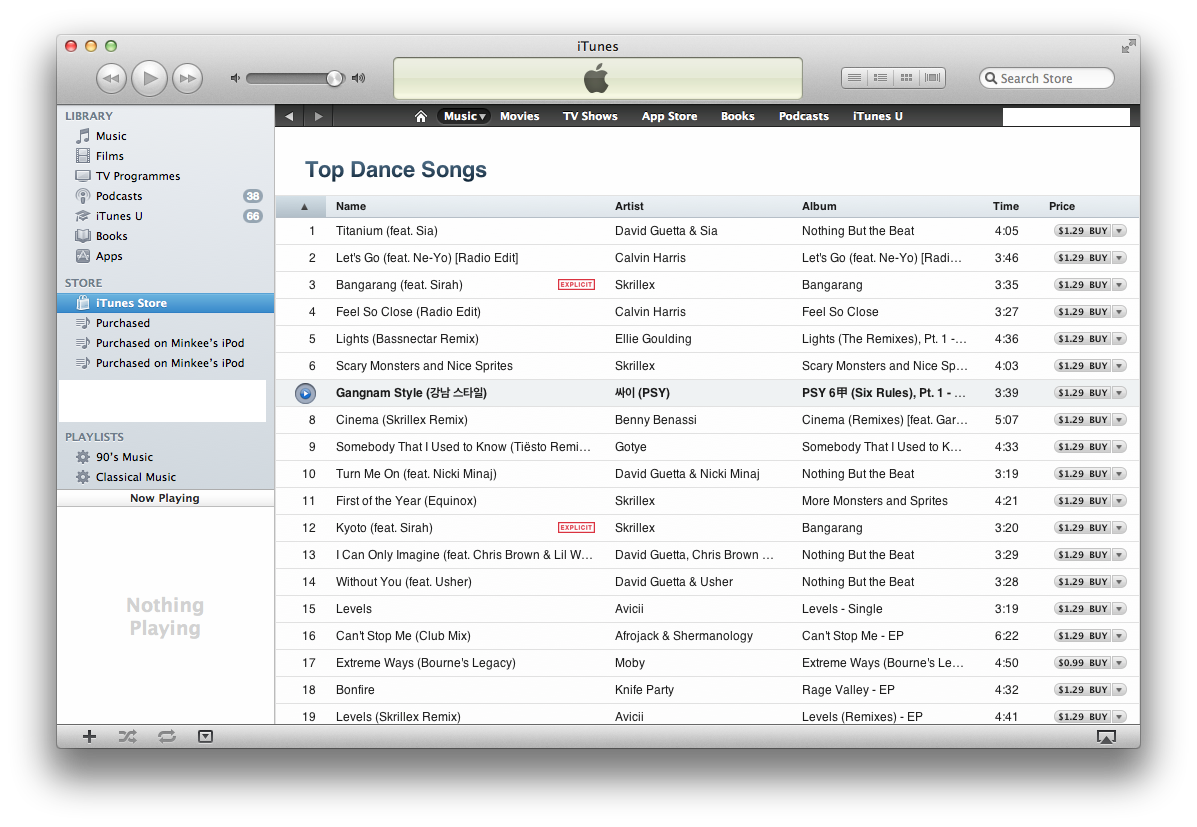Open buy options arrow for Bonfire
This screenshot has height=827, width=1197.
[x=1119, y=690]
